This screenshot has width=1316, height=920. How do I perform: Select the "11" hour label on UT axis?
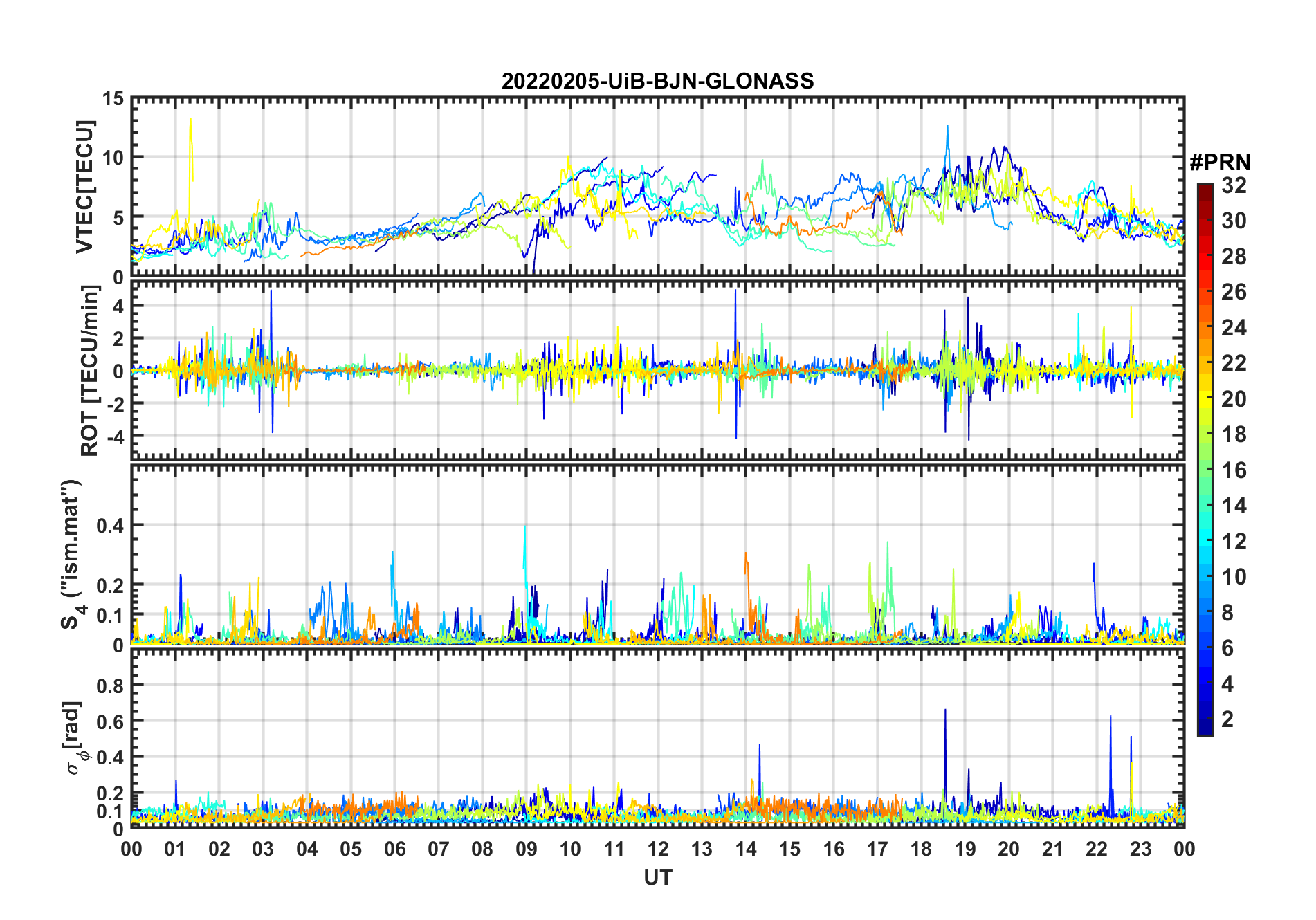click(614, 849)
